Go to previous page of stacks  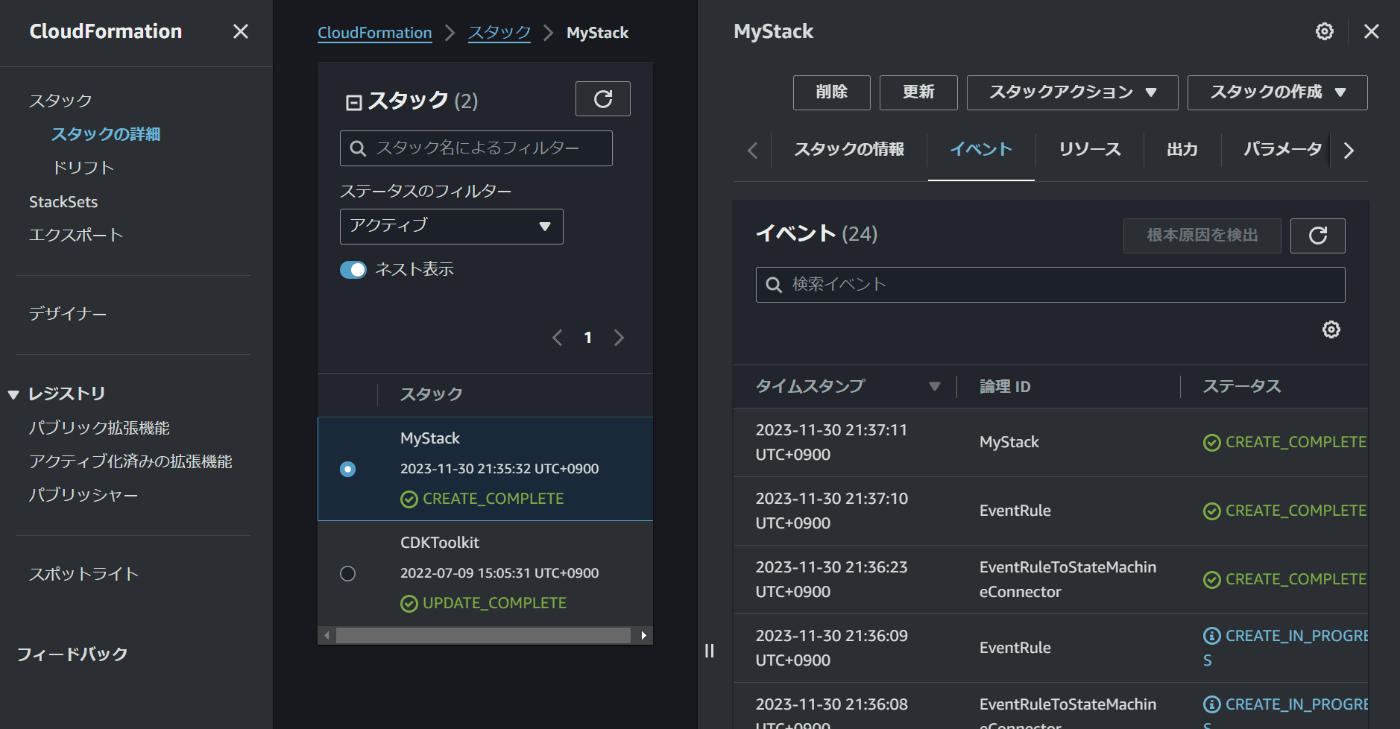(x=558, y=338)
